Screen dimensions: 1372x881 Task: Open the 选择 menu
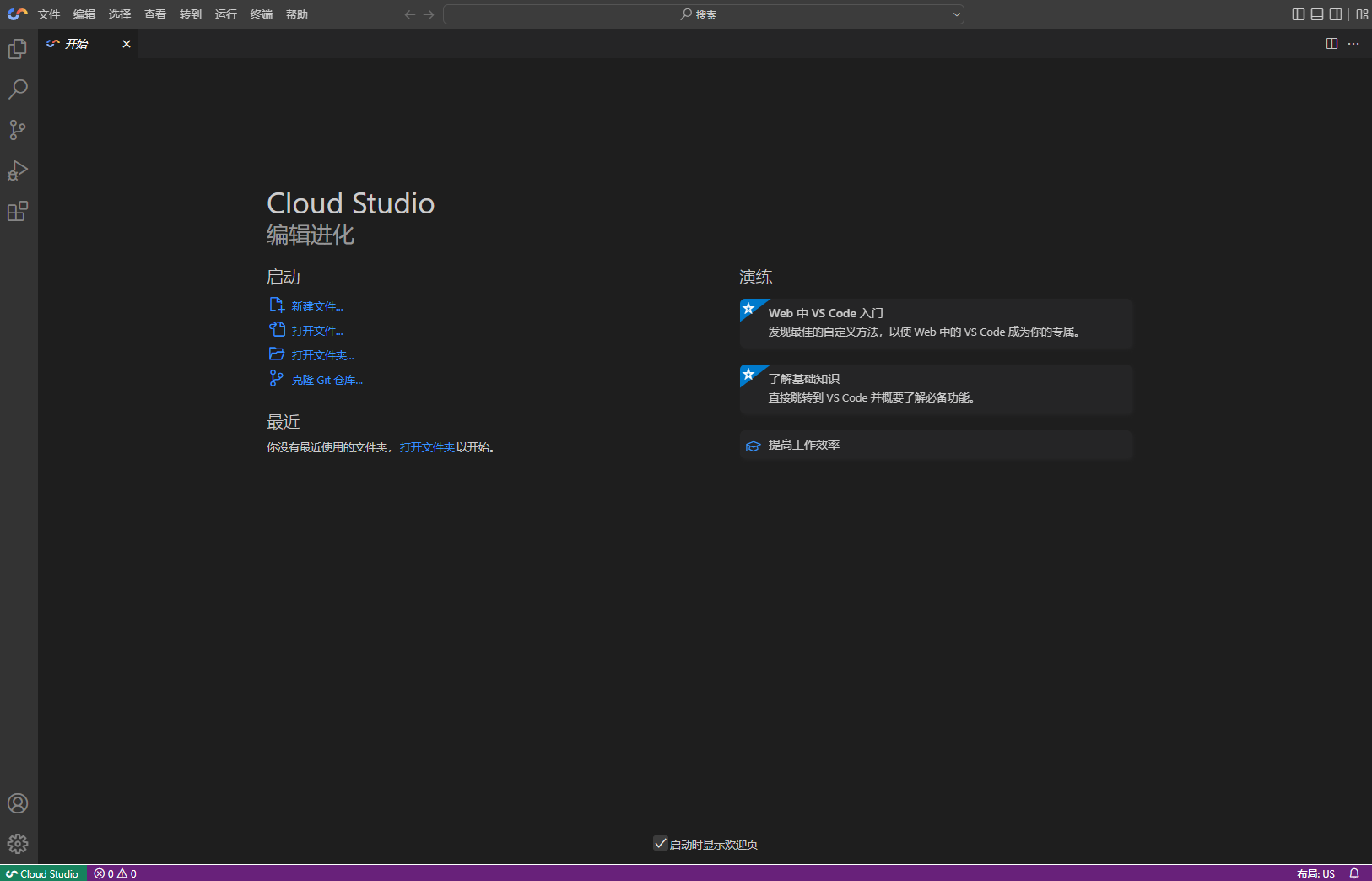pos(120,14)
